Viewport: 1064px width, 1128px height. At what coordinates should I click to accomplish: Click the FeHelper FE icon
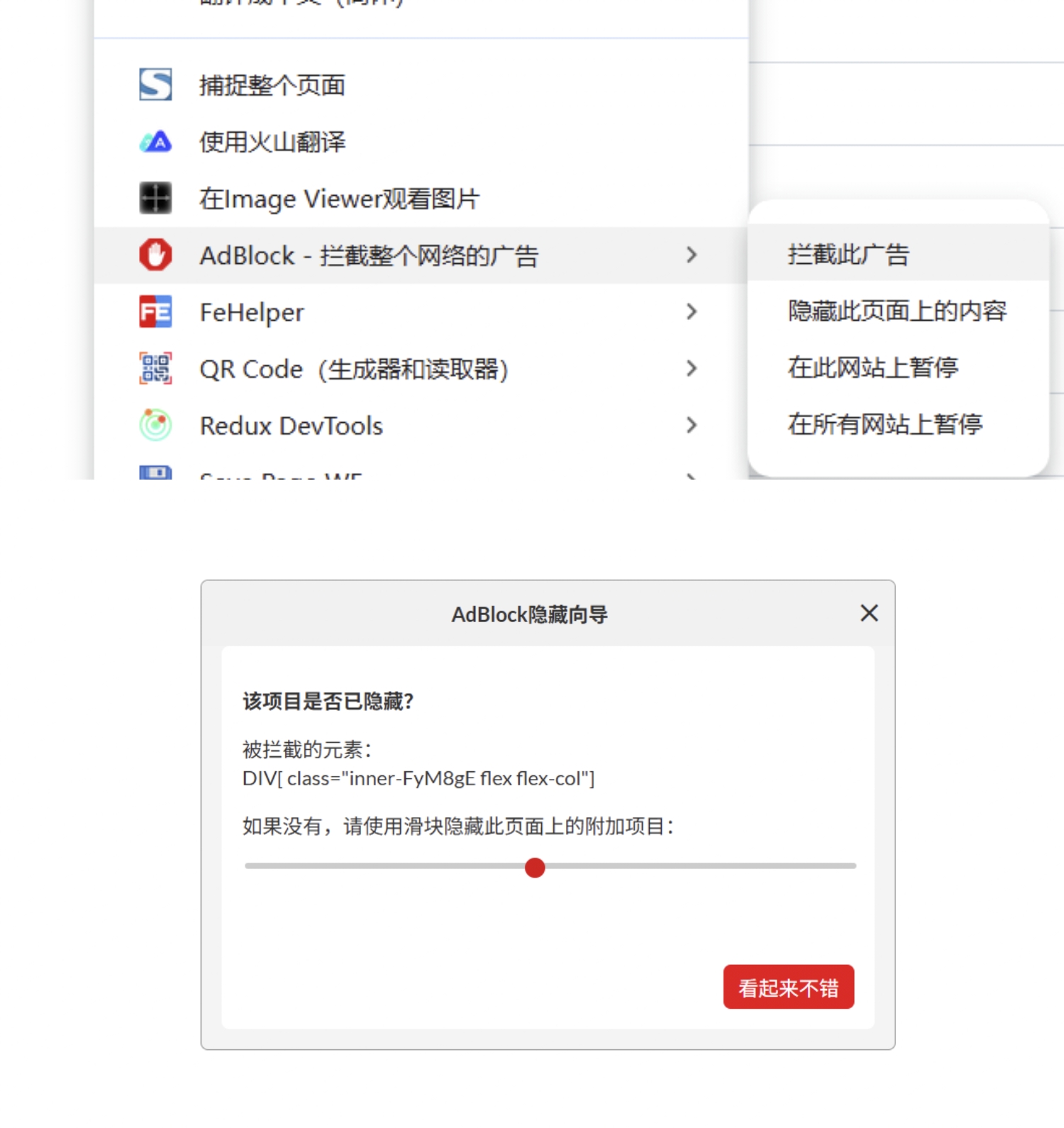tap(155, 312)
